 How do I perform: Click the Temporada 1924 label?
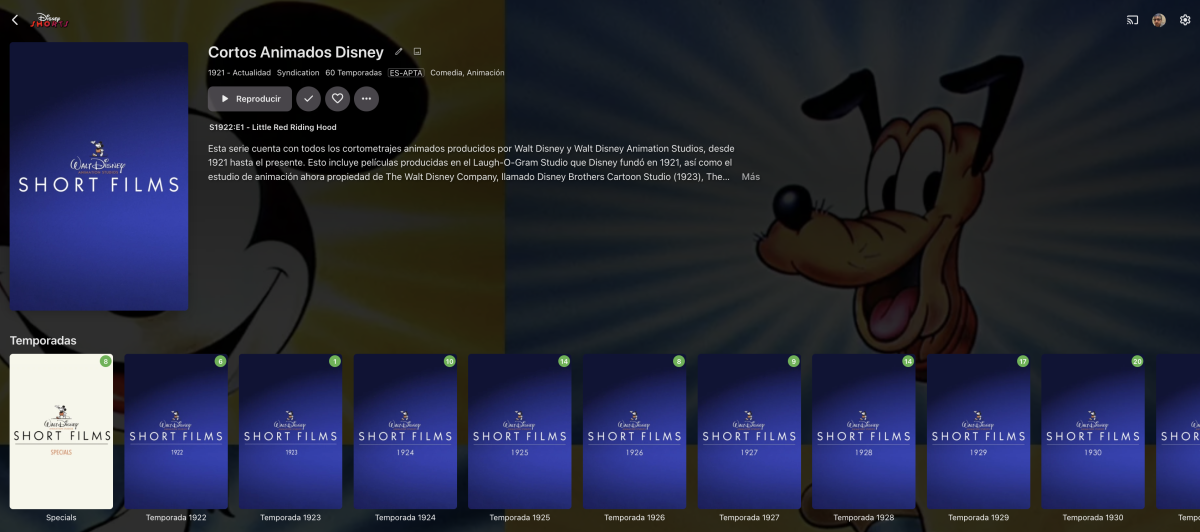405,518
